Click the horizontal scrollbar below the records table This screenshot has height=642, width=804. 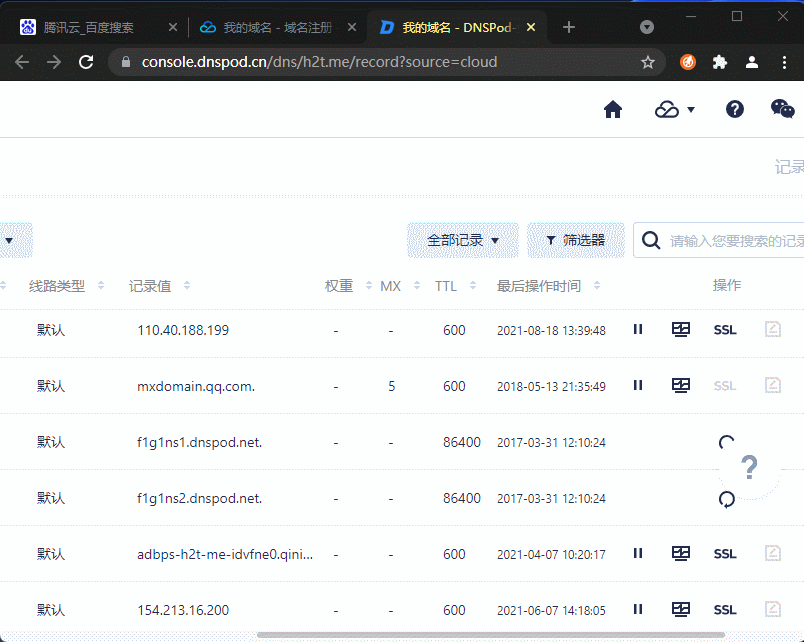click(x=491, y=635)
